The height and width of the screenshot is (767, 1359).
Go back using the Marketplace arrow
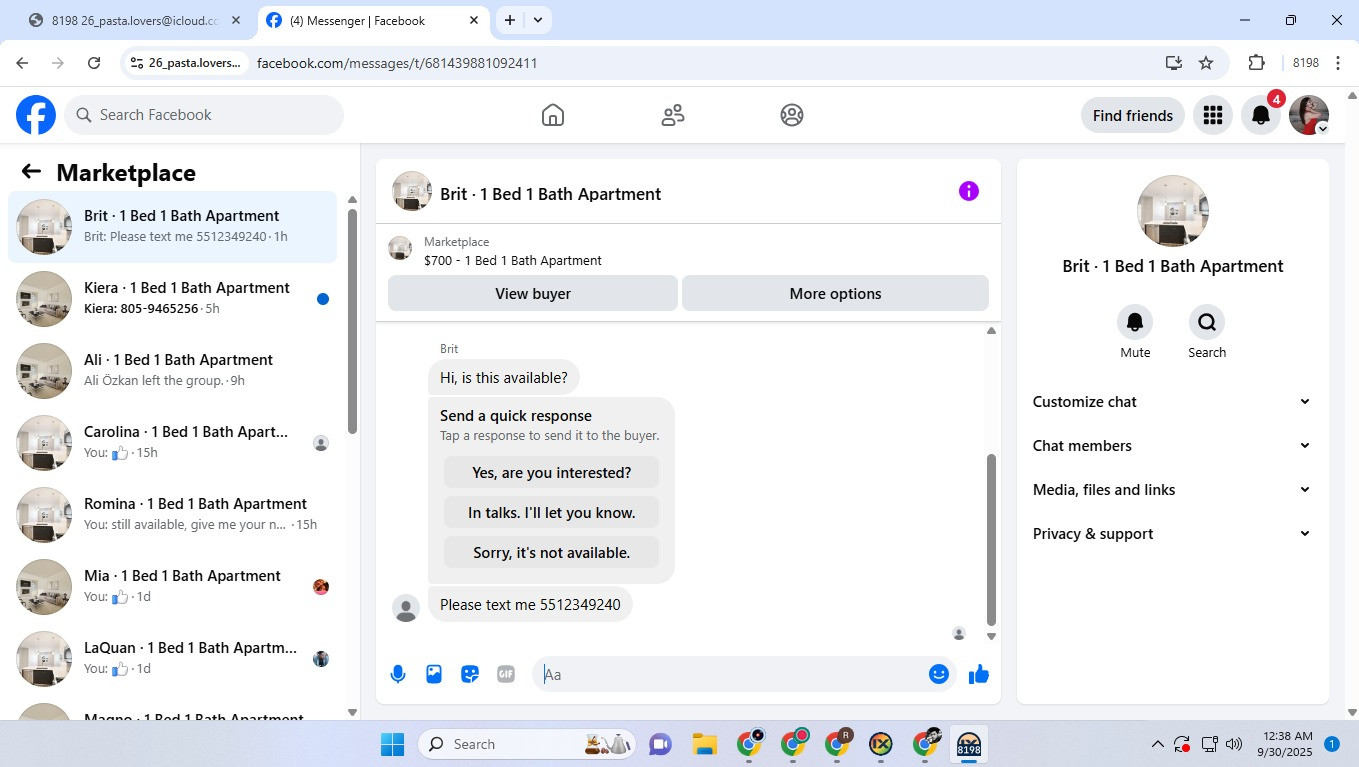31,172
